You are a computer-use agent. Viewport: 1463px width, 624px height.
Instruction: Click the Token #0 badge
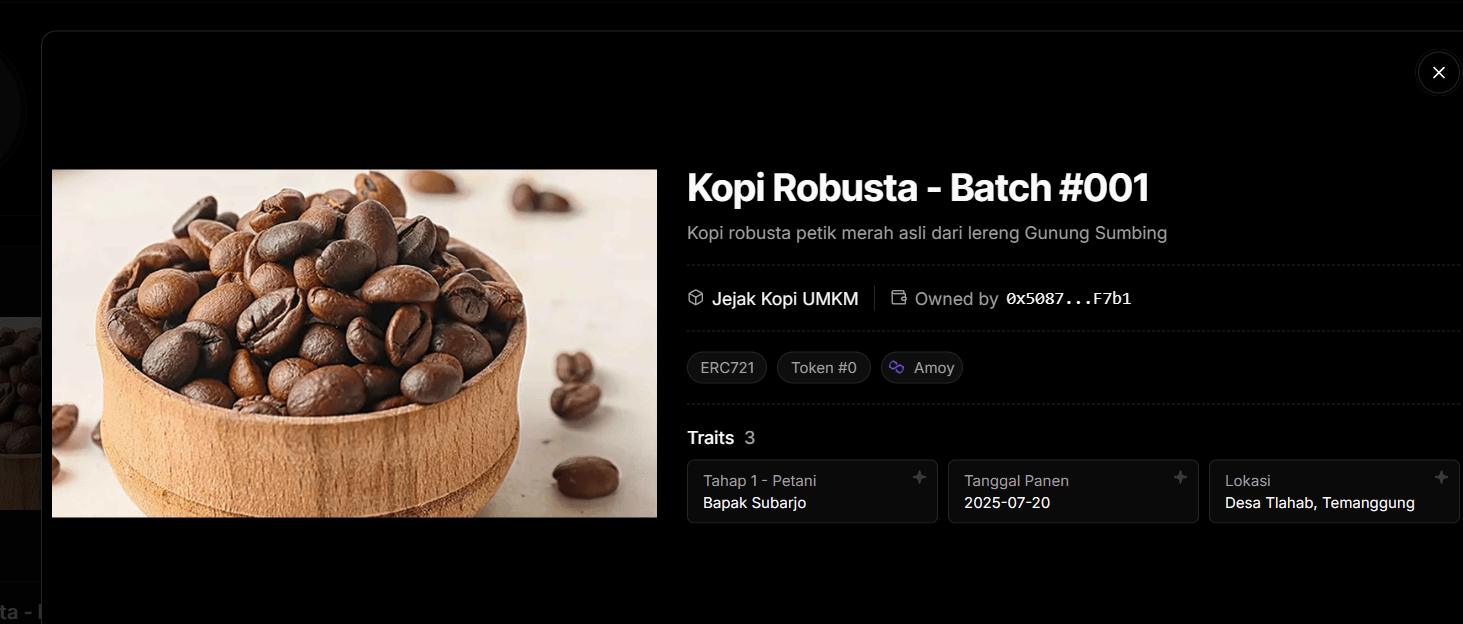click(x=824, y=368)
